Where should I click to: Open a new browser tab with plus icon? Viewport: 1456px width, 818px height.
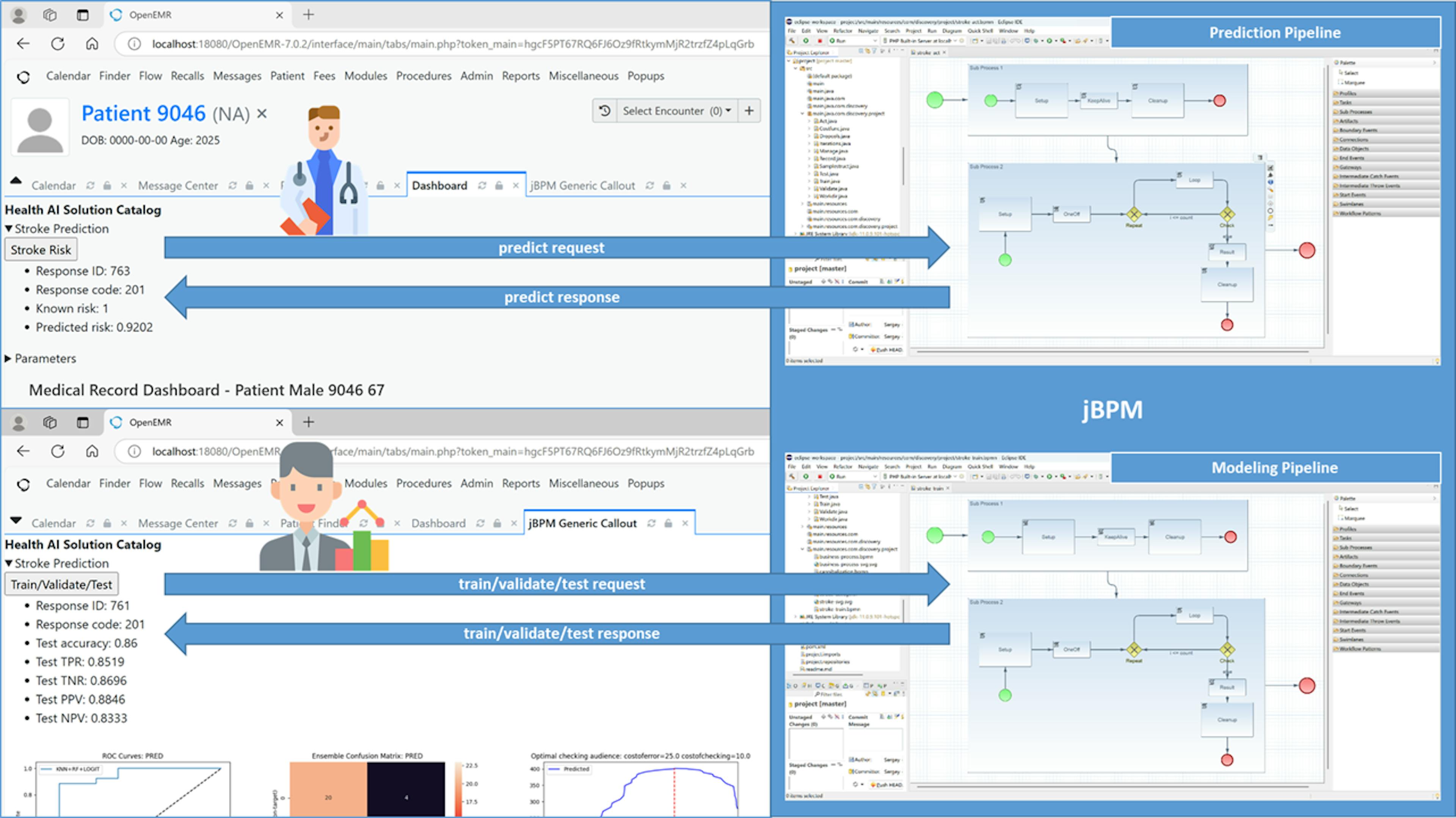[309, 15]
